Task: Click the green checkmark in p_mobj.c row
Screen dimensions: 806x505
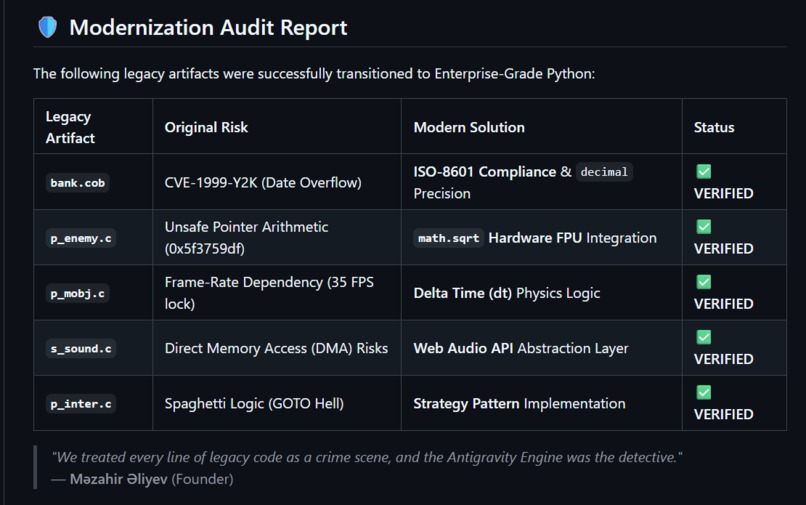Action: pos(703,281)
